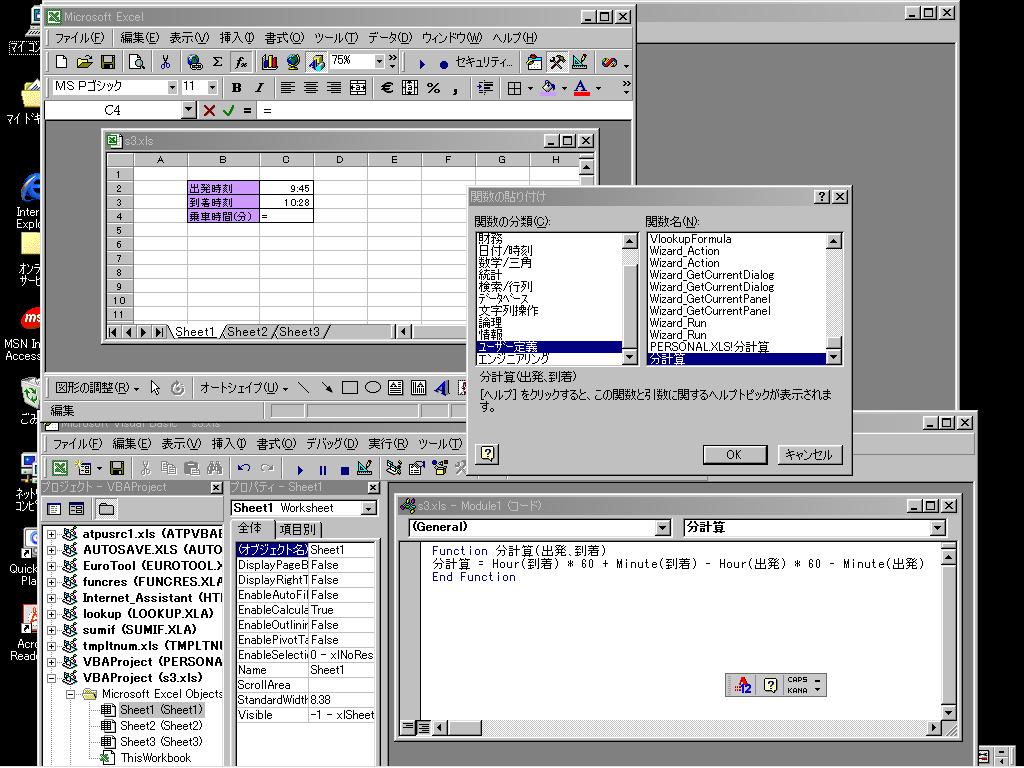
Task: Apply the red font color swatch
Action: [x=581, y=88]
